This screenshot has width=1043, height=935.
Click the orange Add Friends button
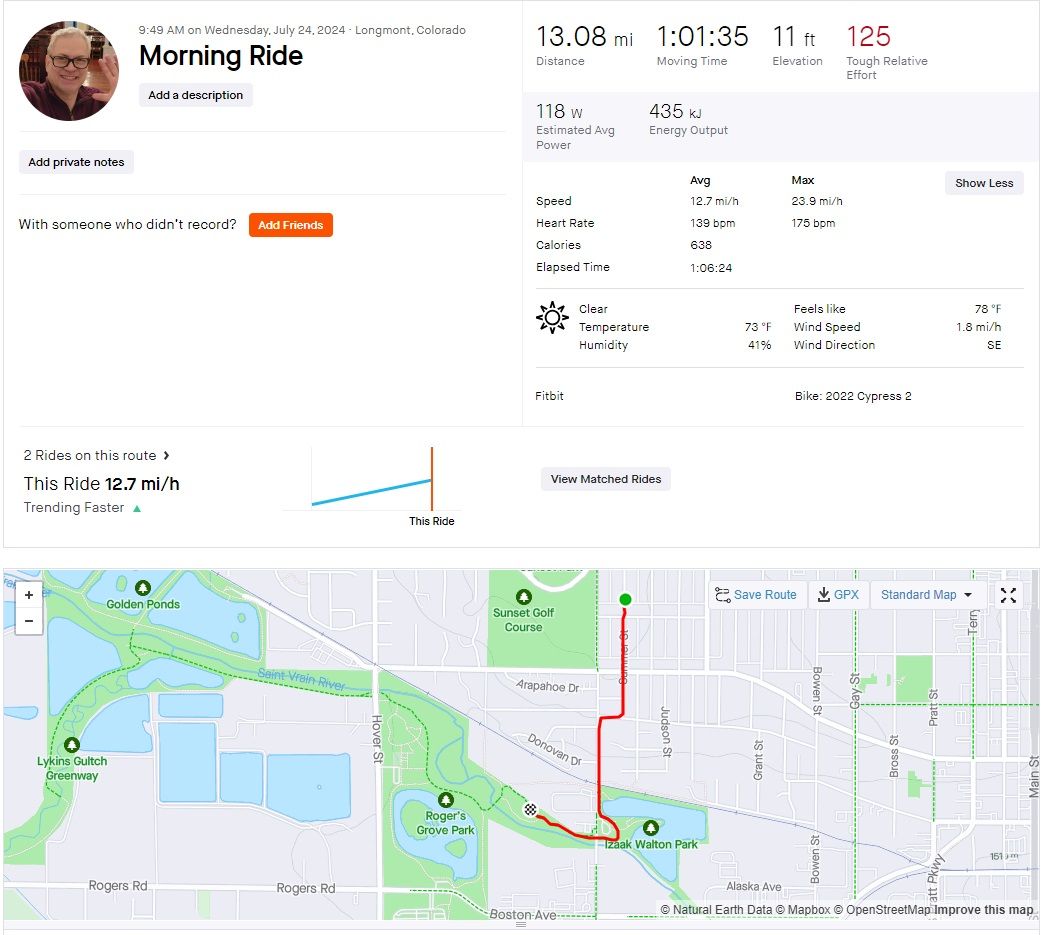pyautogui.click(x=290, y=225)
